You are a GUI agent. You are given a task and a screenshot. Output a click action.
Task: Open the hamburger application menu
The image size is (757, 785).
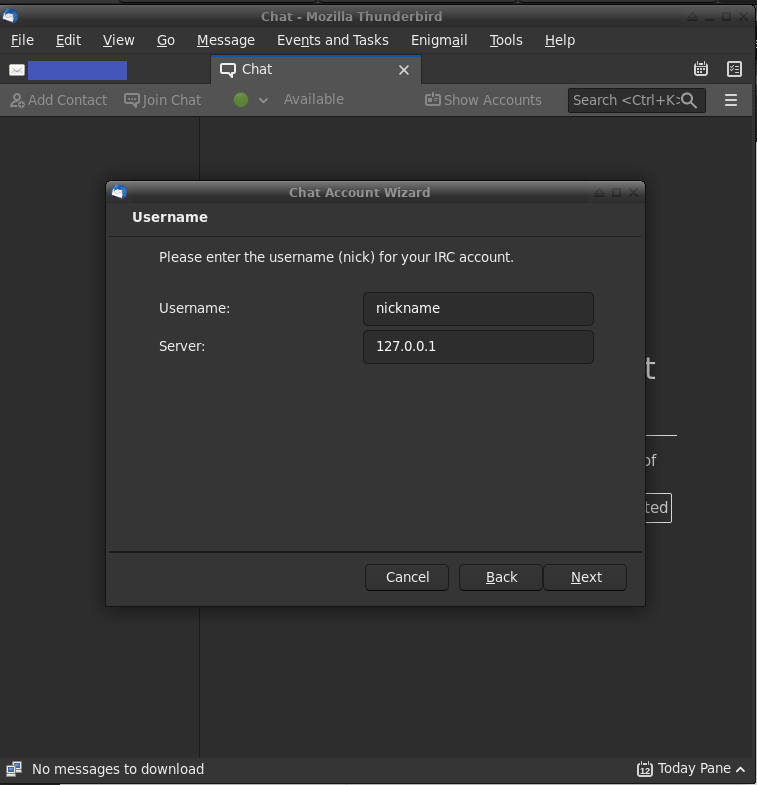point(731,100)
